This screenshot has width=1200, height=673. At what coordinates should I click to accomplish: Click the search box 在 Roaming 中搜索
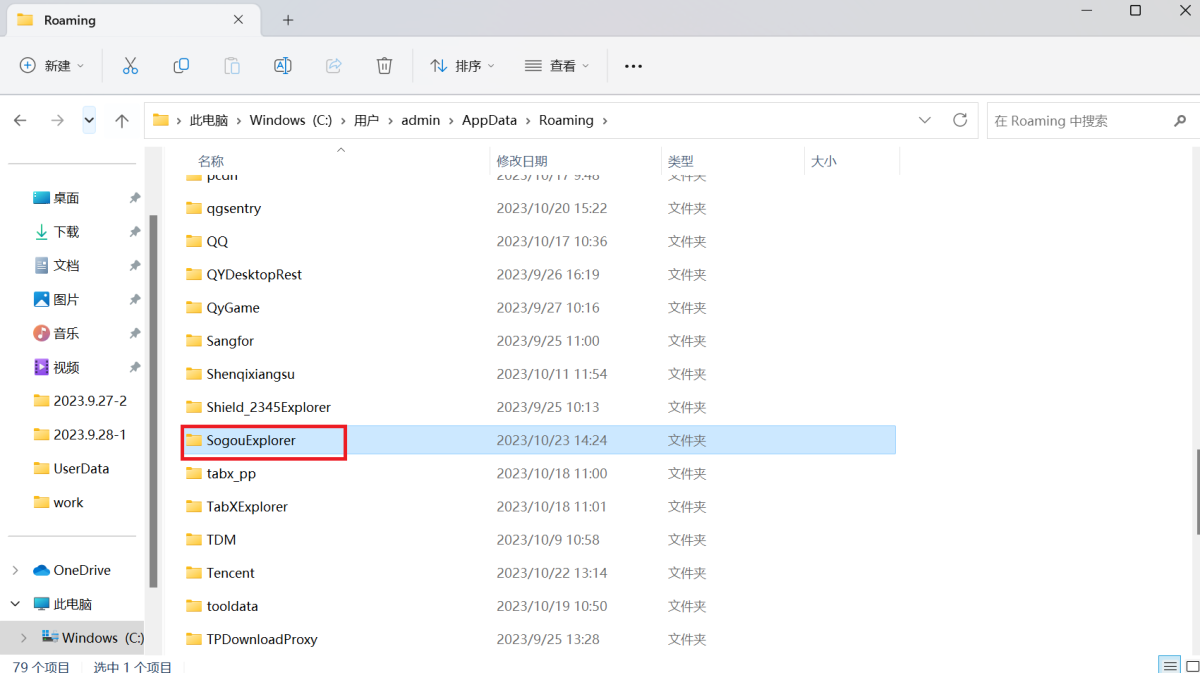(1078, 121)
